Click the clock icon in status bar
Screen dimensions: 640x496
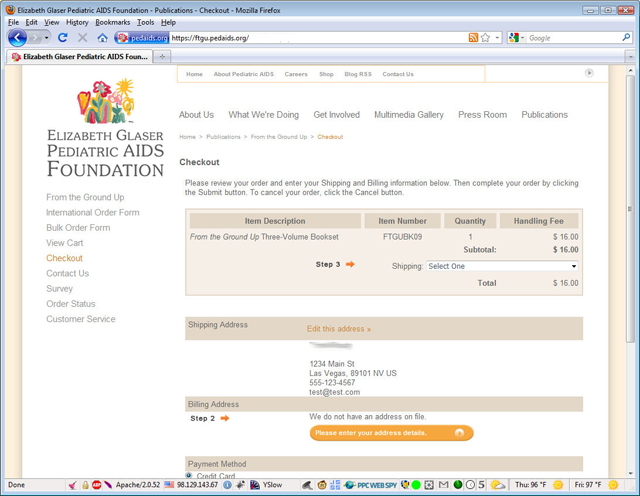(x=470, y=485)
